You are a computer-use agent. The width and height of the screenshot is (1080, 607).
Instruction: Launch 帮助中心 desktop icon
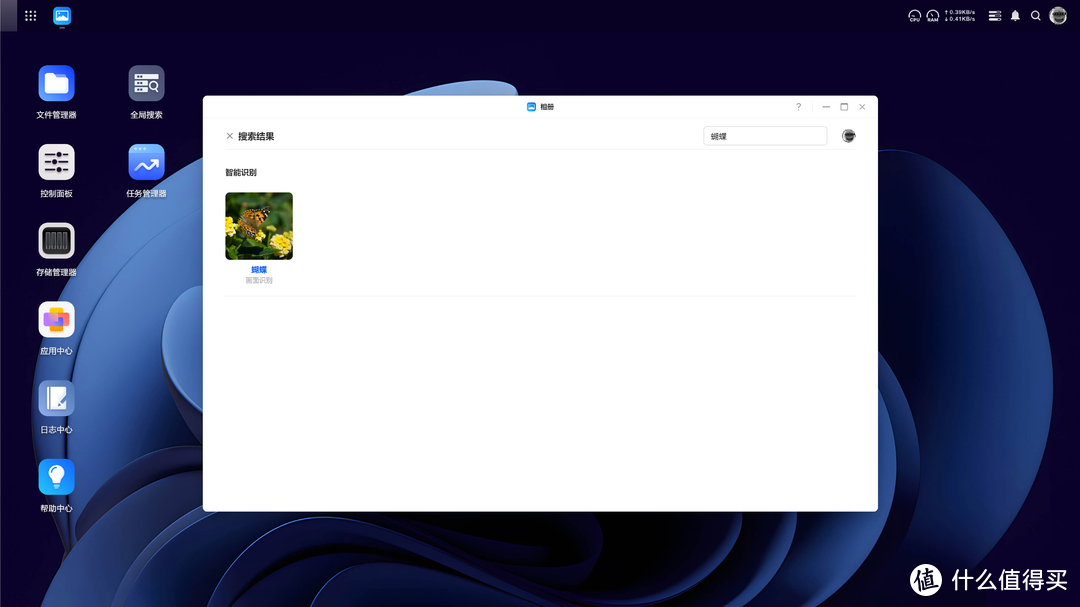pos(56,477)
